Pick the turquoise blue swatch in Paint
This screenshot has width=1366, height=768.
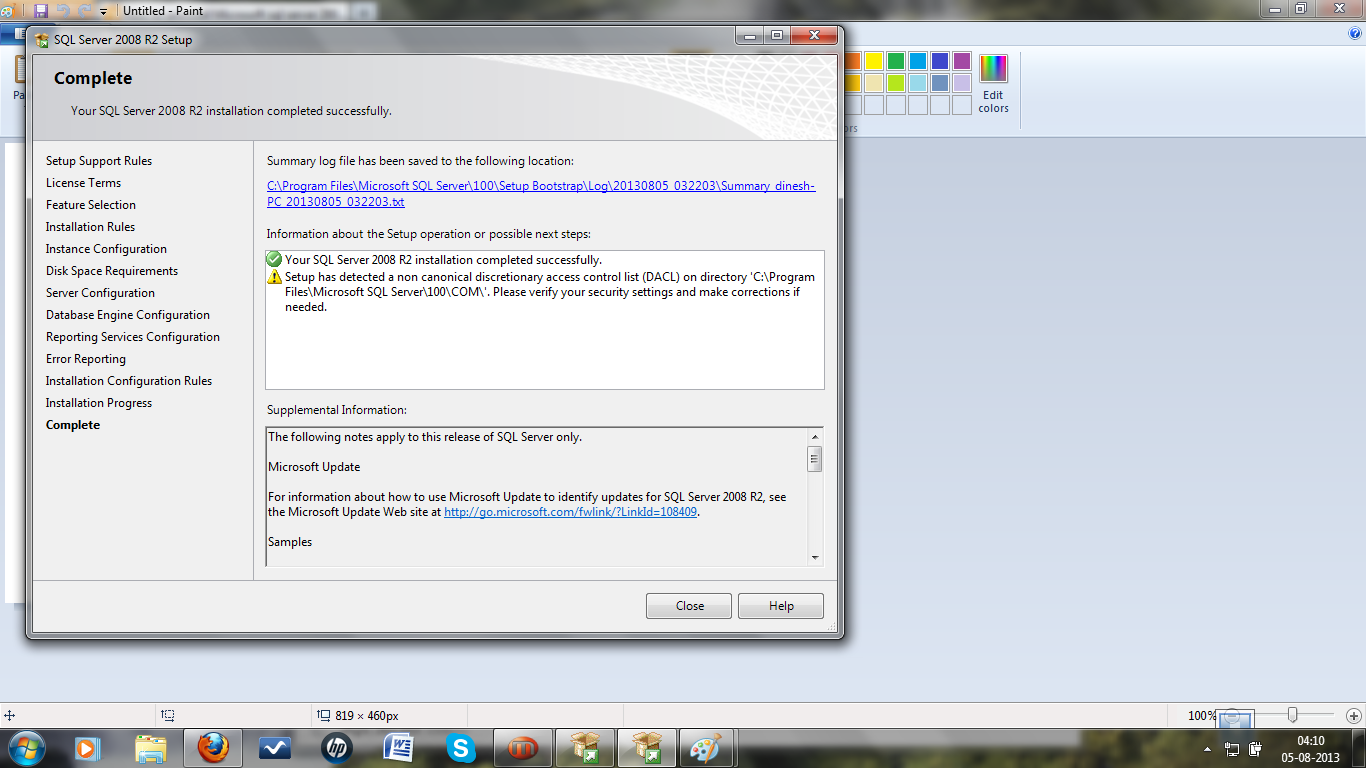[x=918, y=61]
